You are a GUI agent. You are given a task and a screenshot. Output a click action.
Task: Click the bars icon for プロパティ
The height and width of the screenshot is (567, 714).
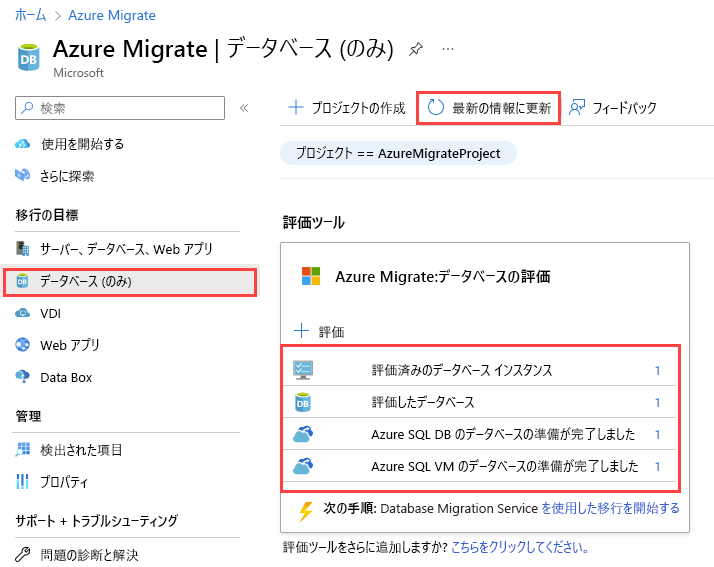[x=22, y=481]
